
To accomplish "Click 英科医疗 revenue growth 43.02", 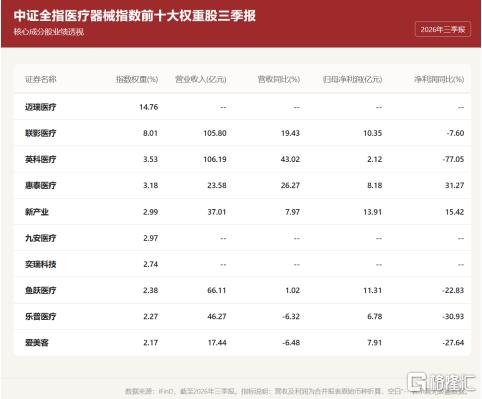I will pos(290,159).
